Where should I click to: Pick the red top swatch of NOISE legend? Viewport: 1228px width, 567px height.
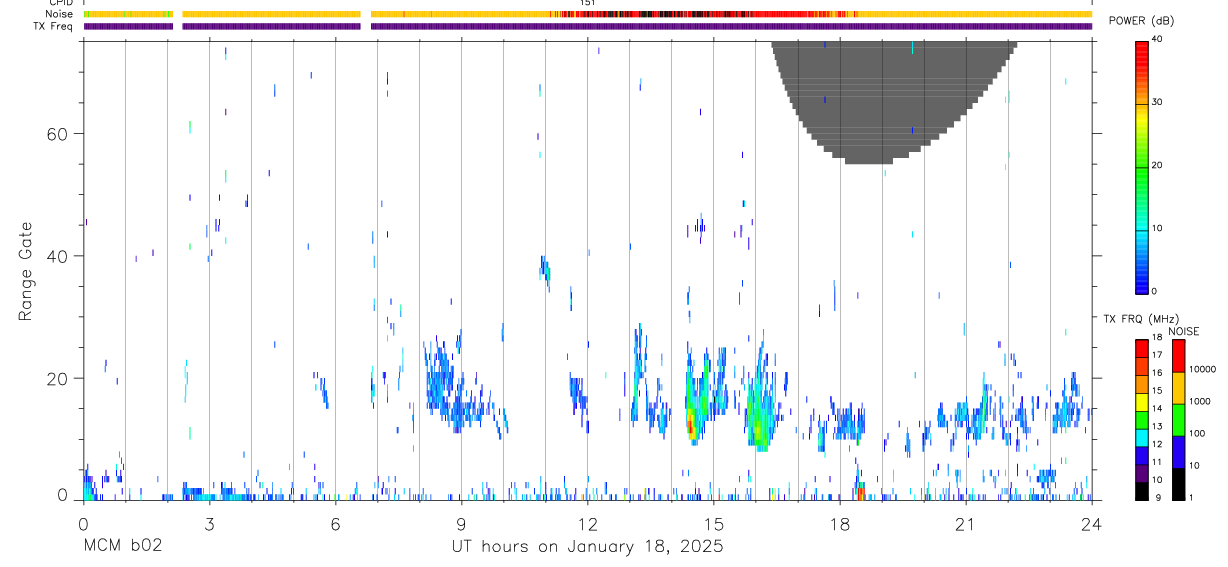[x=1178, y=356]
